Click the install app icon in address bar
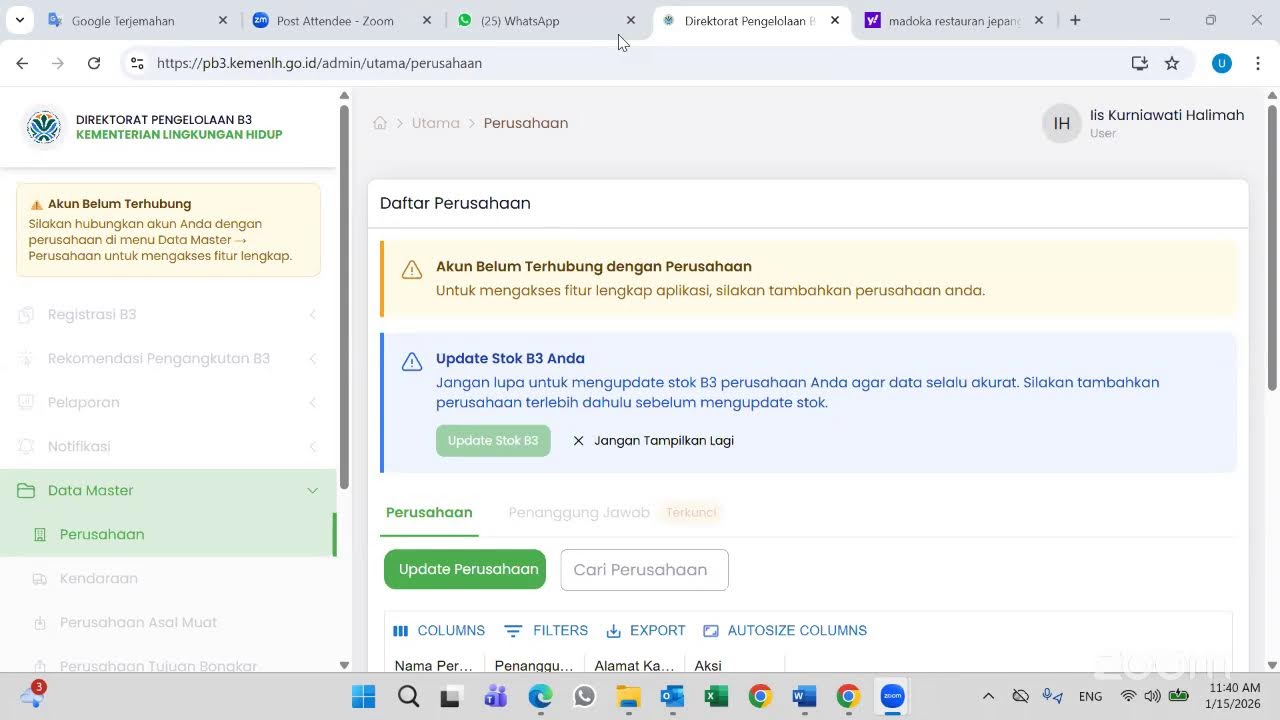Image resolution: width=1280 pixels, height=720 pixels. (x=1139, y=63)
